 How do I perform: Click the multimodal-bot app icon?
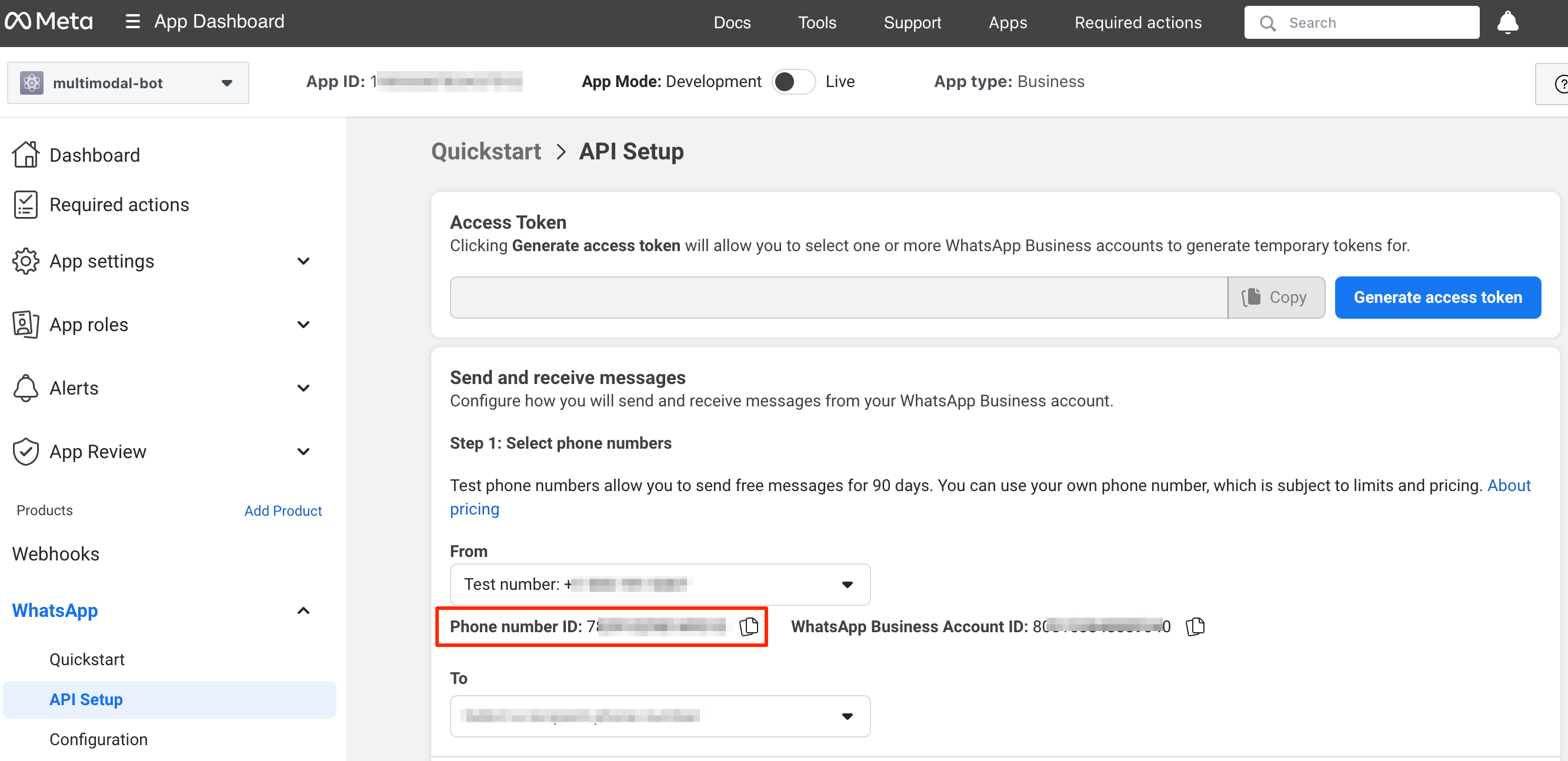pyautogui.click(x=32, y=83)
